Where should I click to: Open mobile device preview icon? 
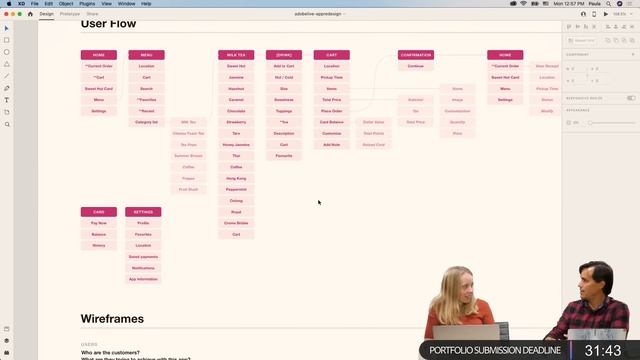point(594,14)
